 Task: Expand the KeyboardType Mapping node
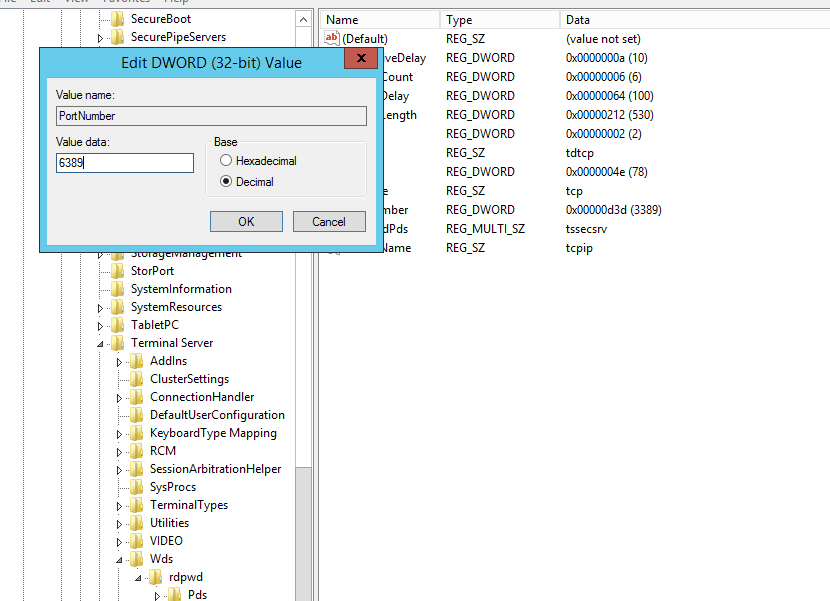pyautogui.click(x=119, y=434)
